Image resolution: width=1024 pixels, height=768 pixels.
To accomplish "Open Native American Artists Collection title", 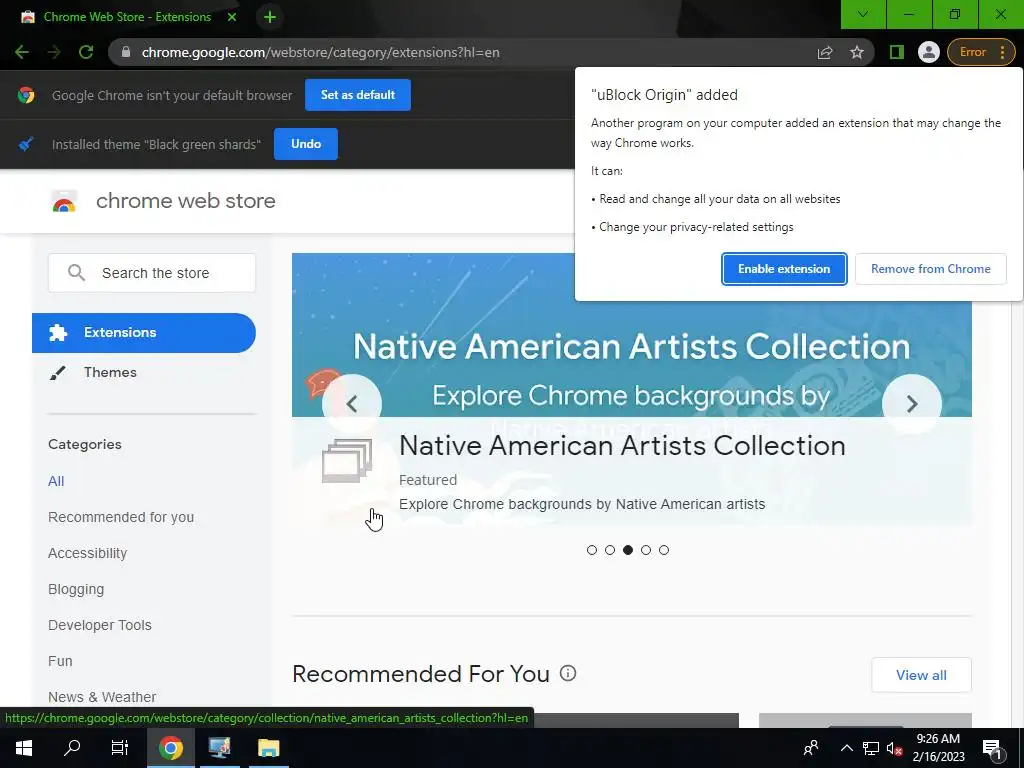I will point(622,446).
